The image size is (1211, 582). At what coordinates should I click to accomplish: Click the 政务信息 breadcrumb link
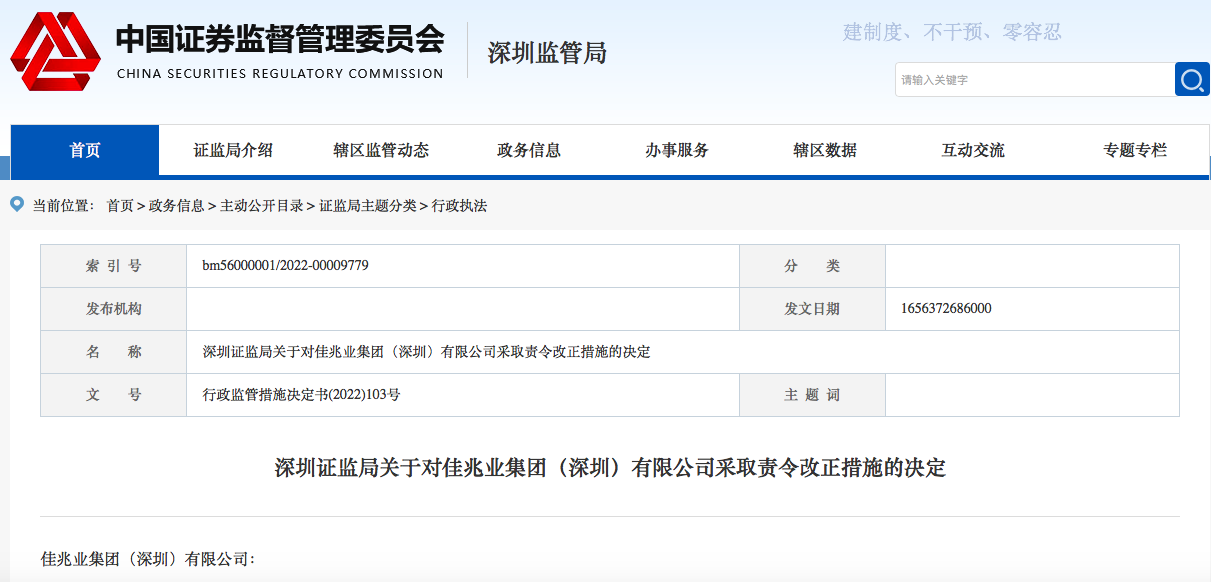(176, 206)
